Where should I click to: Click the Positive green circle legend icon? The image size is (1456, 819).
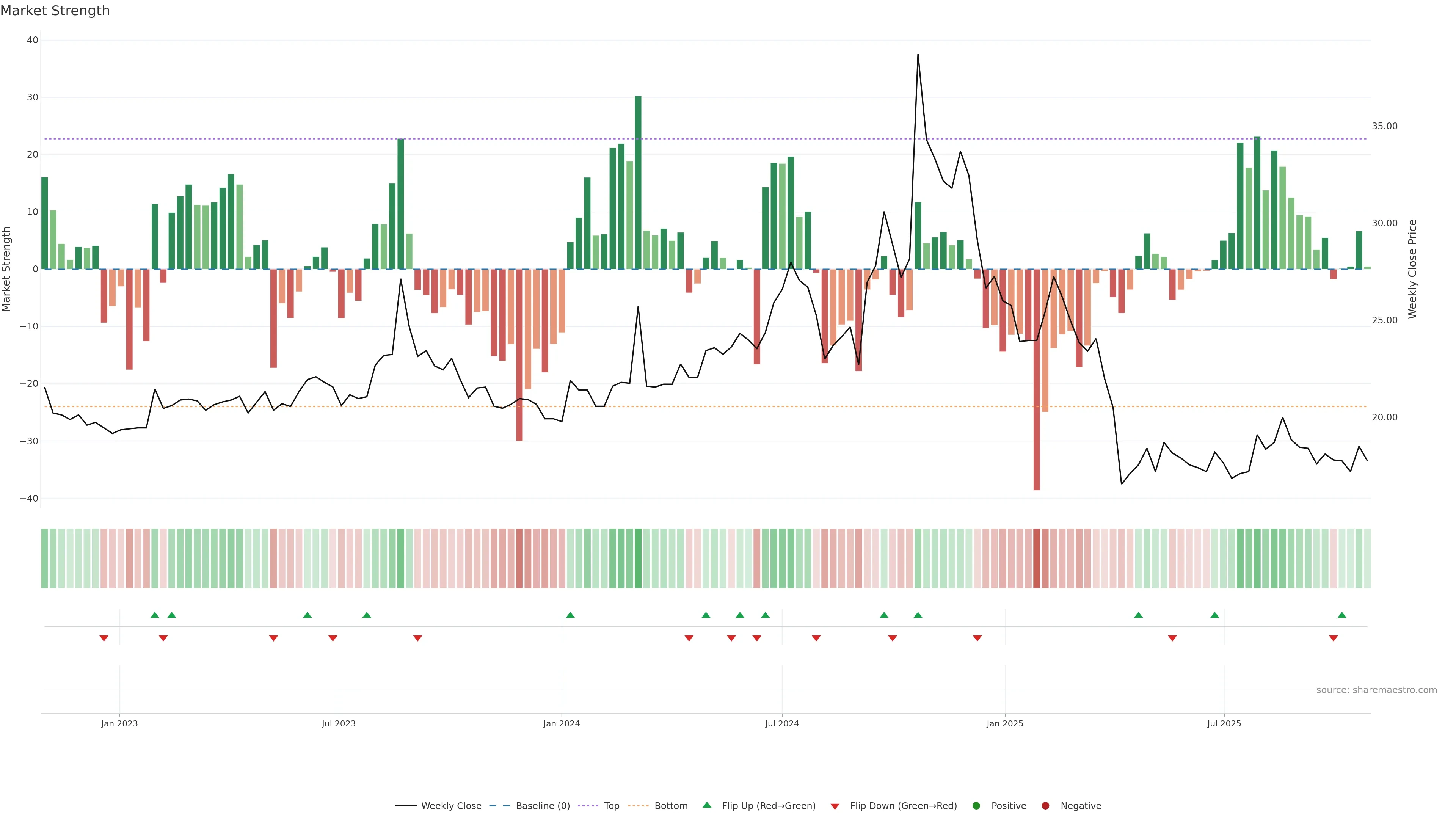click(976, 806)
